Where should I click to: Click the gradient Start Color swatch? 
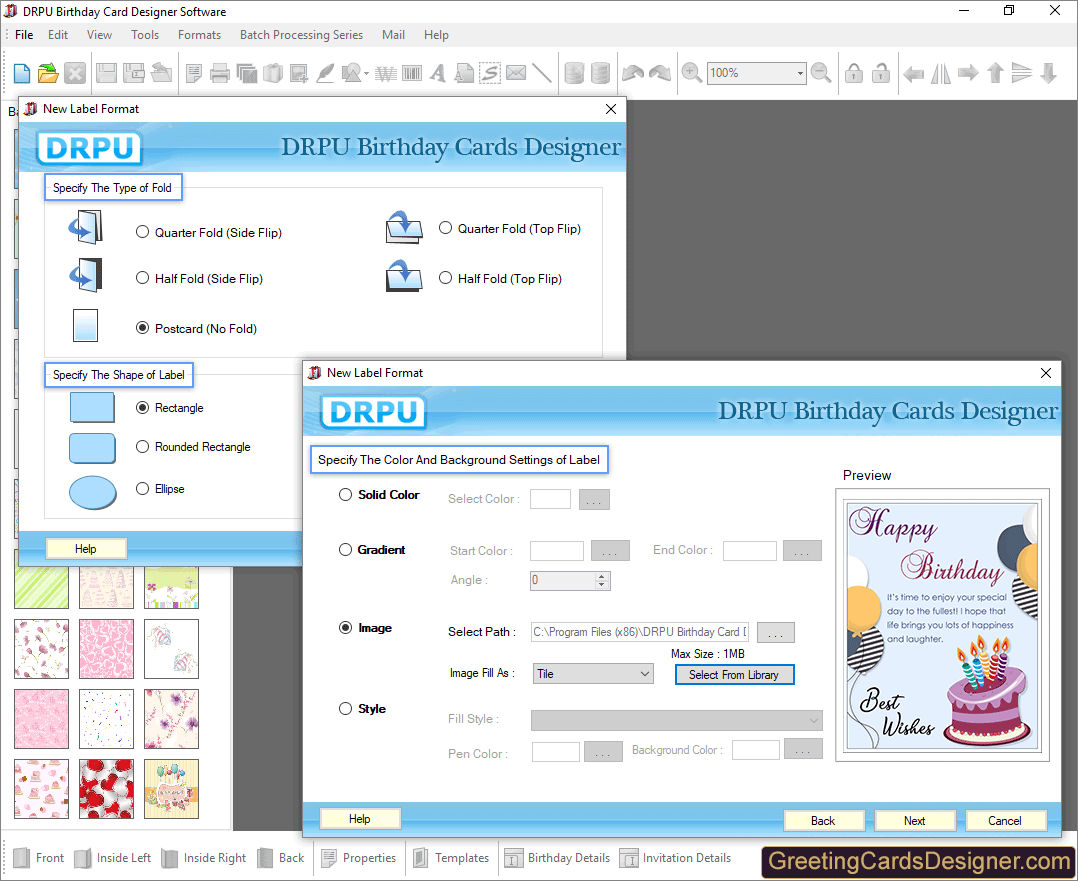(557, 551)
